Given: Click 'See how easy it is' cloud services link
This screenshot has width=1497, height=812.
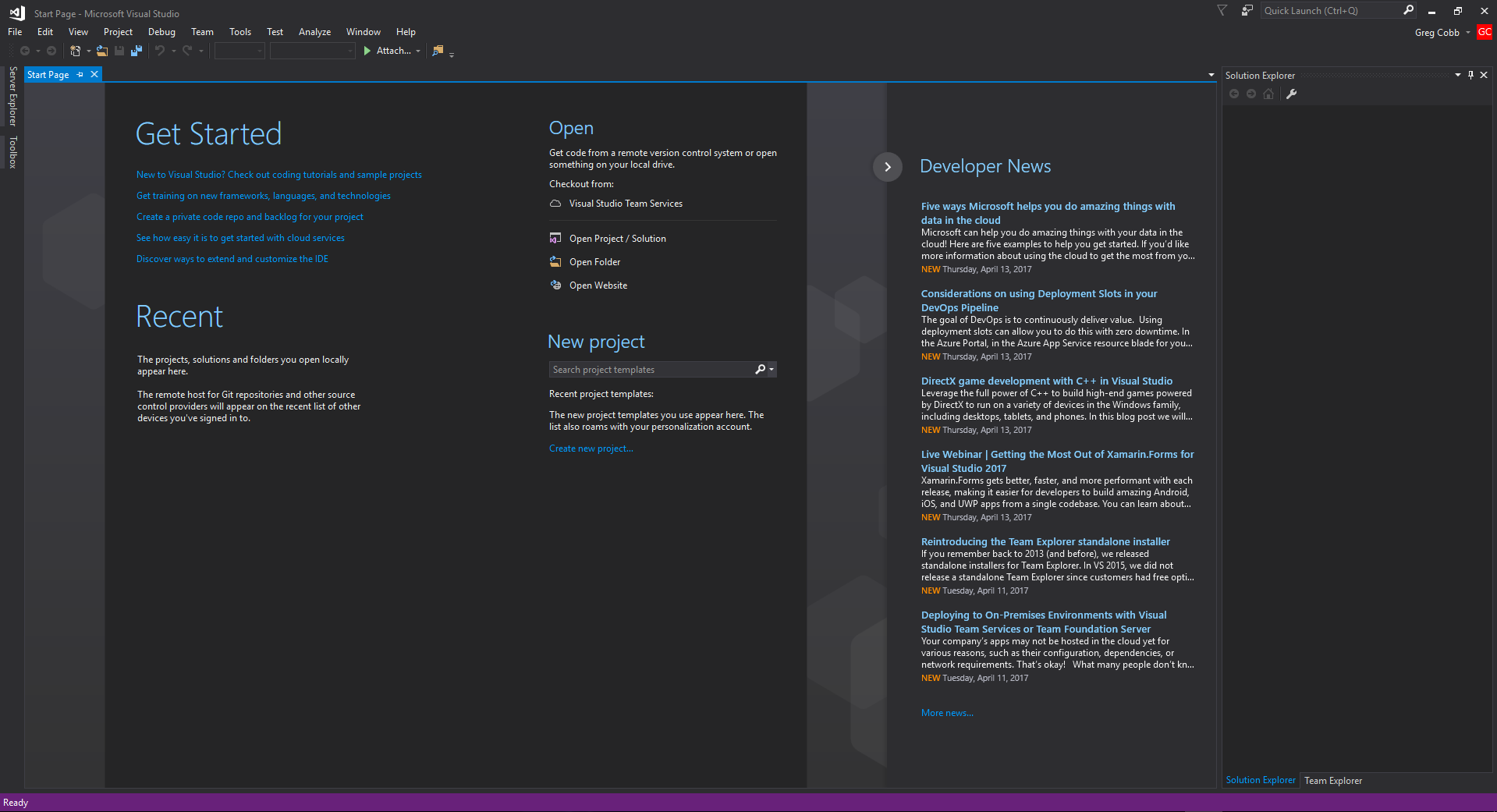Looking at the screenshot, I should coord(240,238).
